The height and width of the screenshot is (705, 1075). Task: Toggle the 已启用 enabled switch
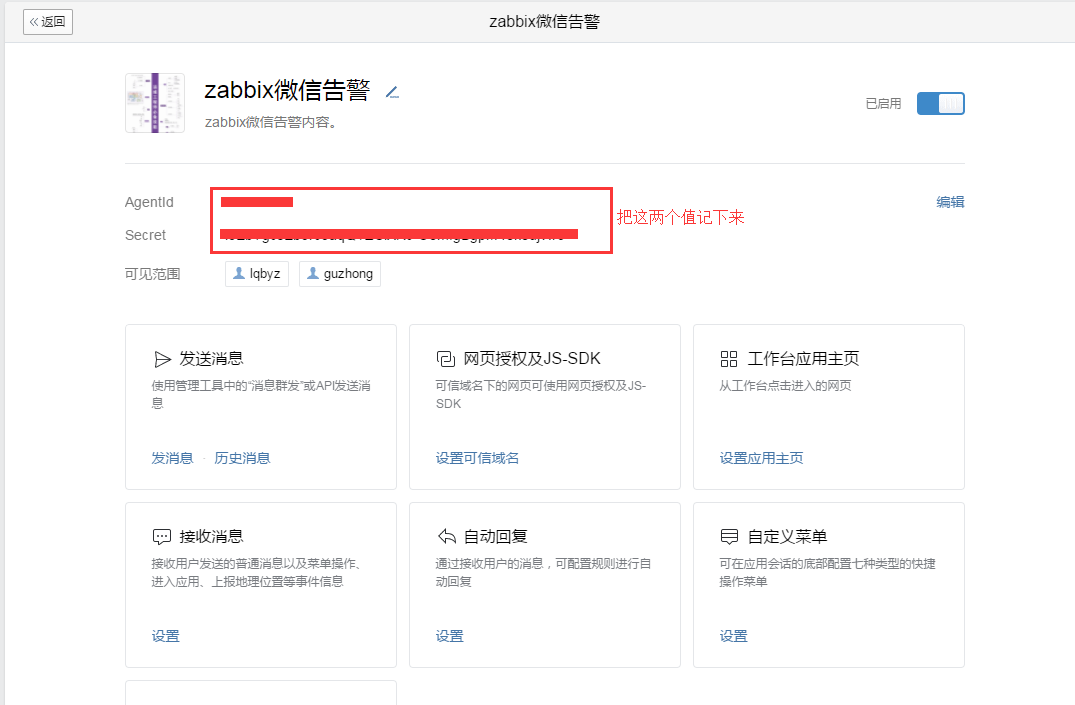tap(941, 104)
